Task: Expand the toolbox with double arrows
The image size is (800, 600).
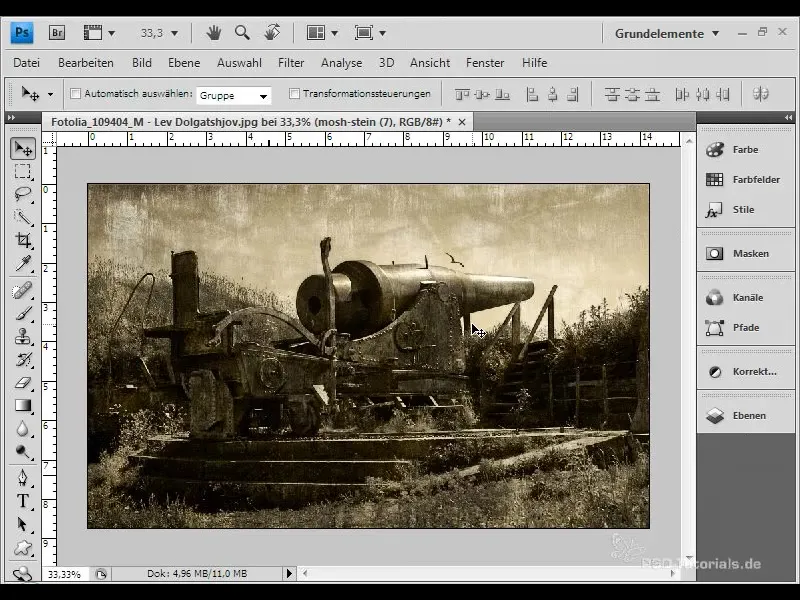Action: pos(11,117)
